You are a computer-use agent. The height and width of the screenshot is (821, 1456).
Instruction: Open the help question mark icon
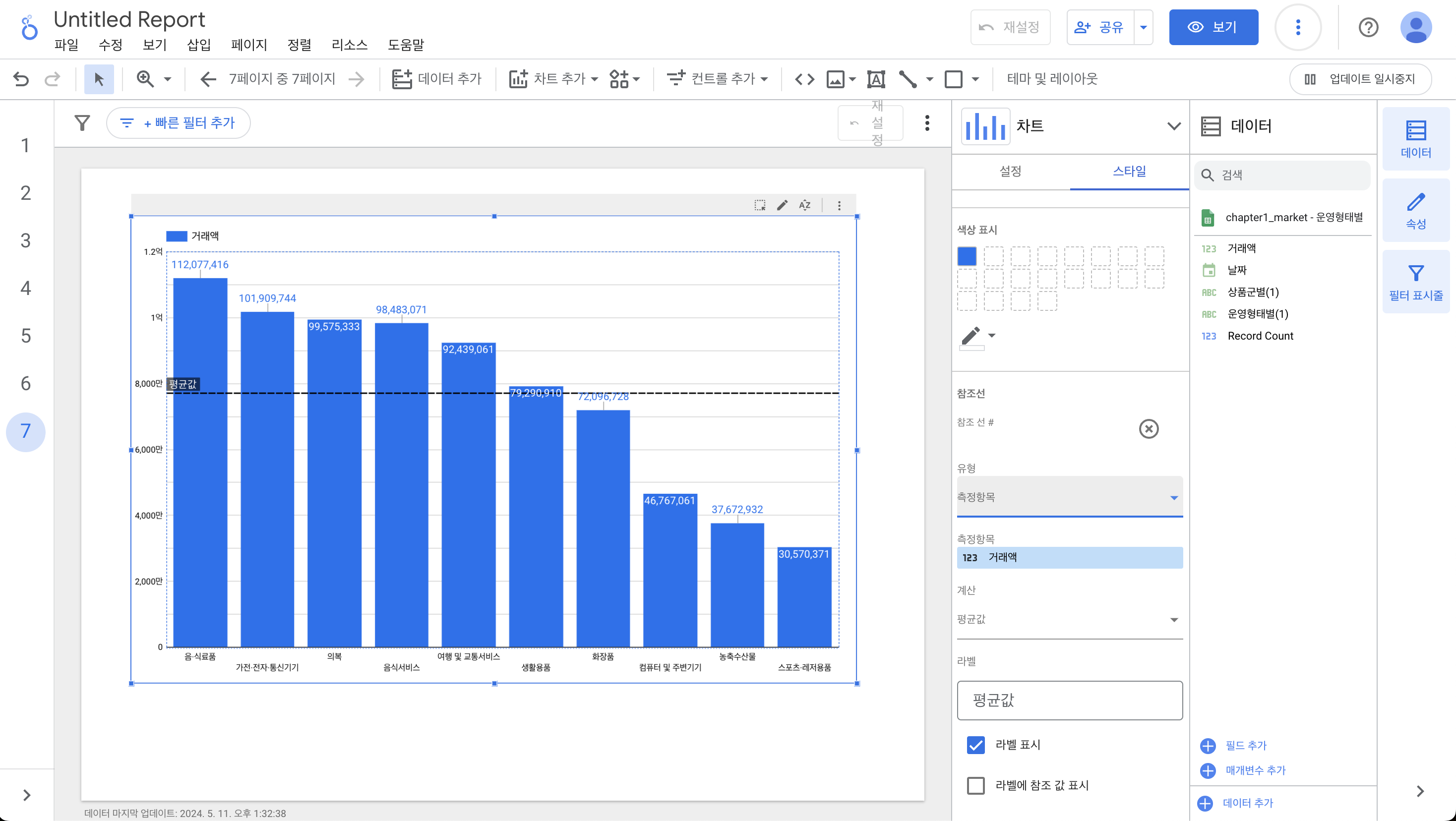tap(1368, 27)
